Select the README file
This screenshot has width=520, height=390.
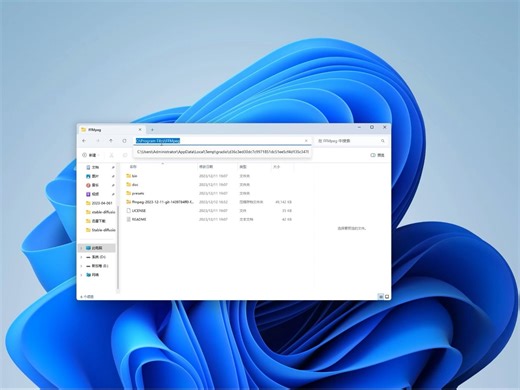point(139,219)
